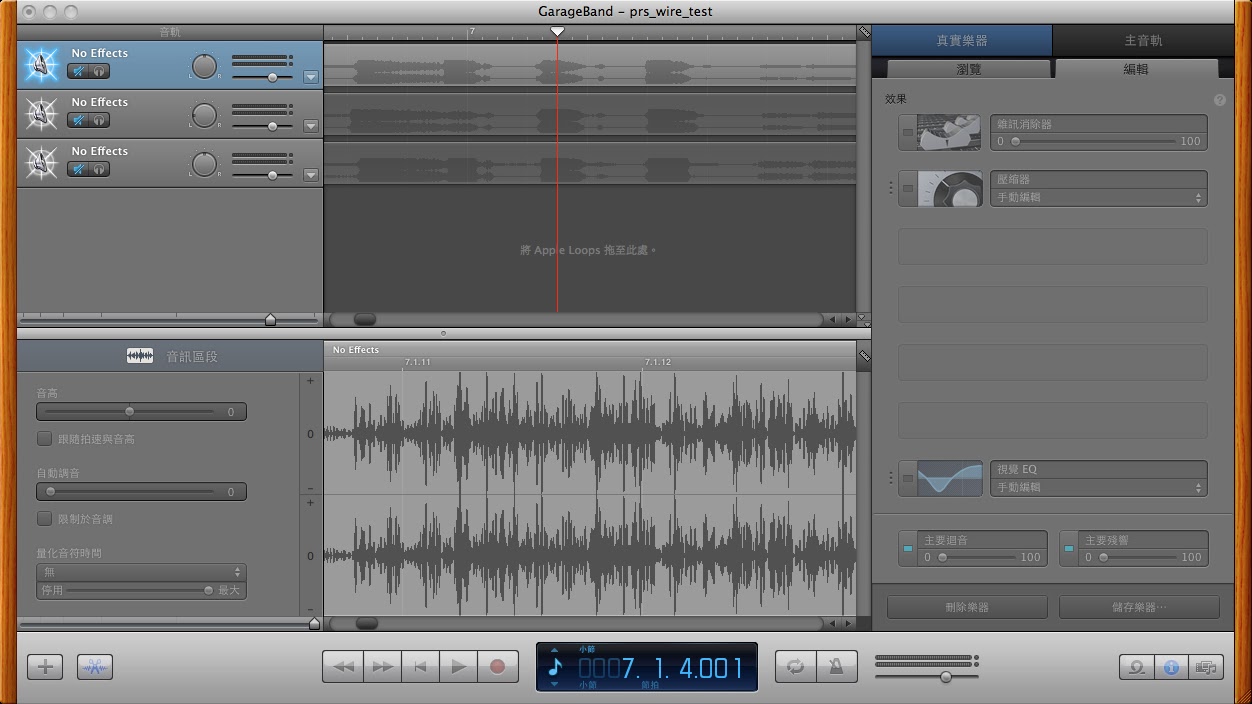Check the 限制於音調 checkbox
The image size is (1252, 704).
[x=44, y=518]
